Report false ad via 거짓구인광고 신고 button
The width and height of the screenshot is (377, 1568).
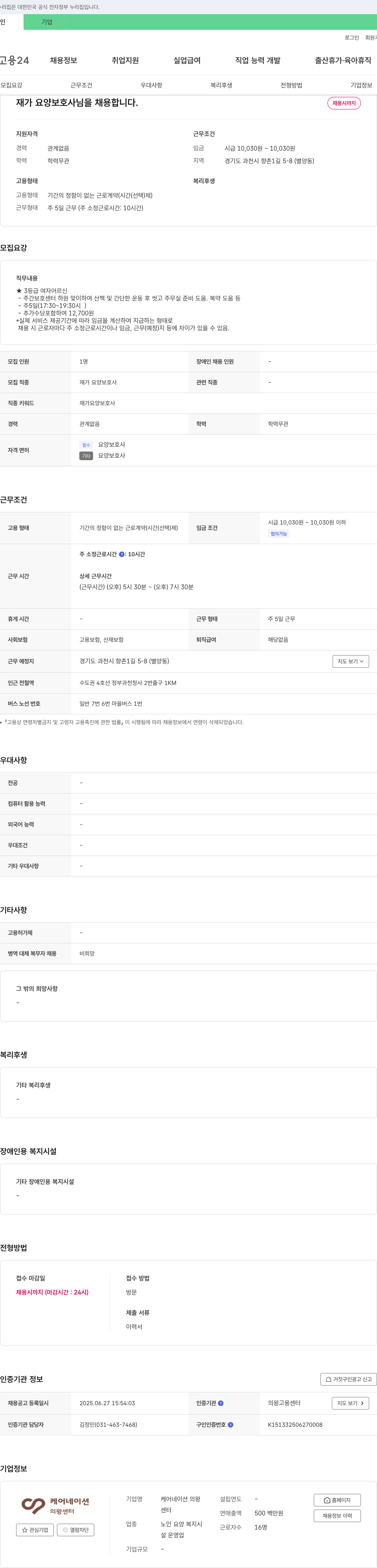348,1379
